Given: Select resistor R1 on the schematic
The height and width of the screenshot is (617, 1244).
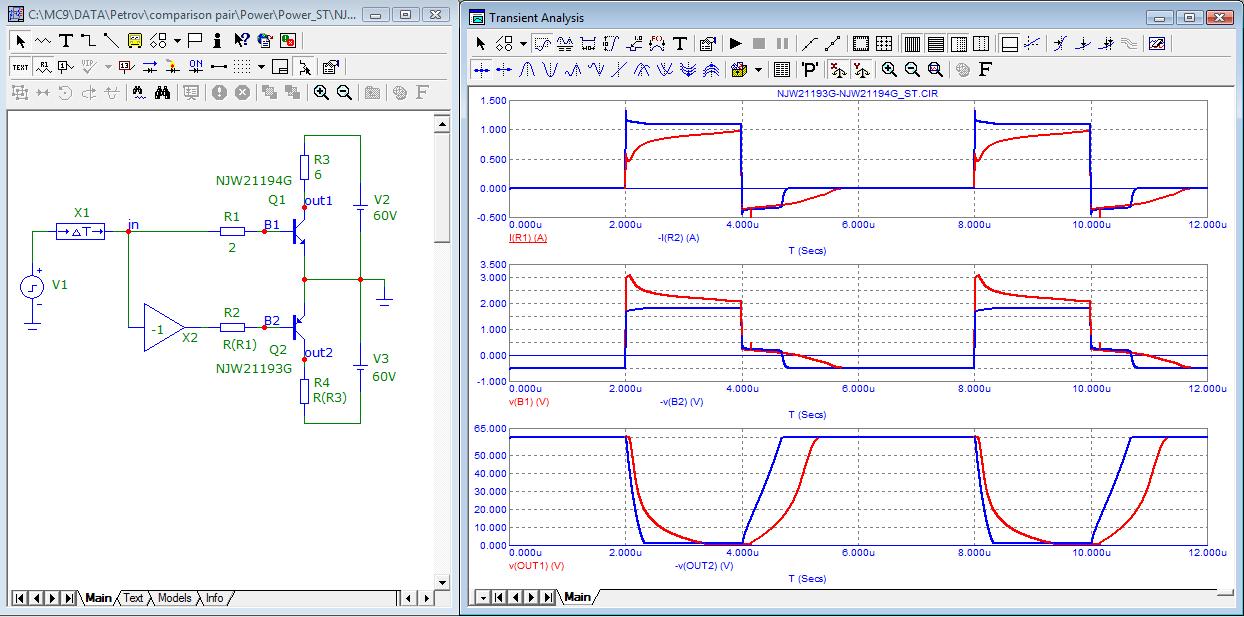Looking at the screenshot, I should point(232,231).
